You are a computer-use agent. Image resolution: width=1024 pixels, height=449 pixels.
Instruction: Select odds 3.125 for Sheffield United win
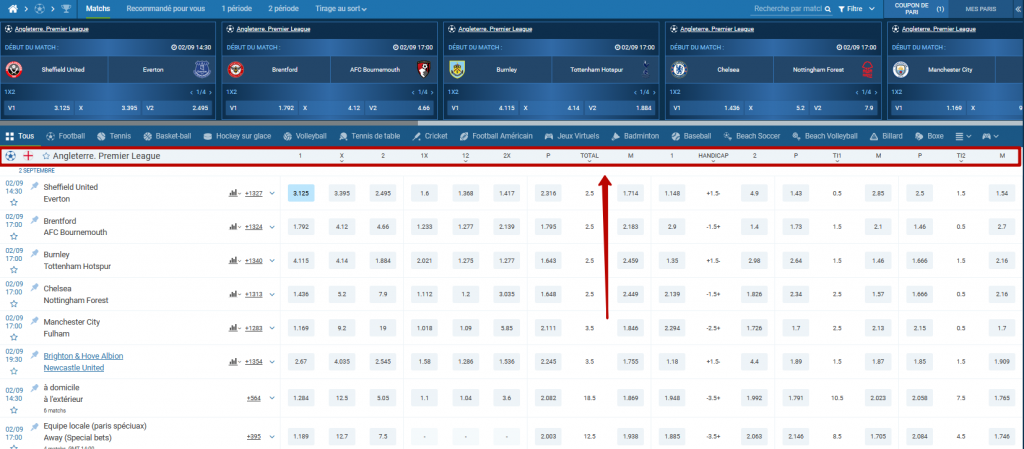pyautogui.click(x=301, y=193)
